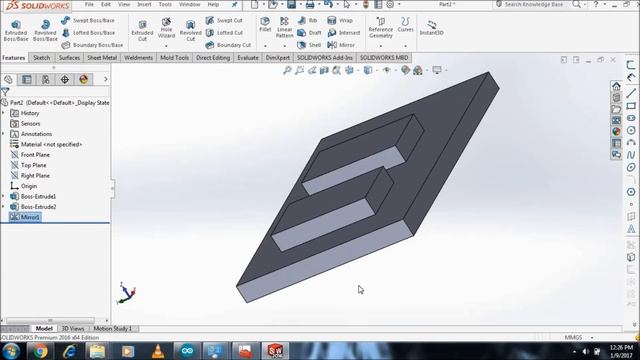The width and height of the screenshot is (640, 360).
Task: Click the Wrap tool
Action: click(x=340, y=20)
